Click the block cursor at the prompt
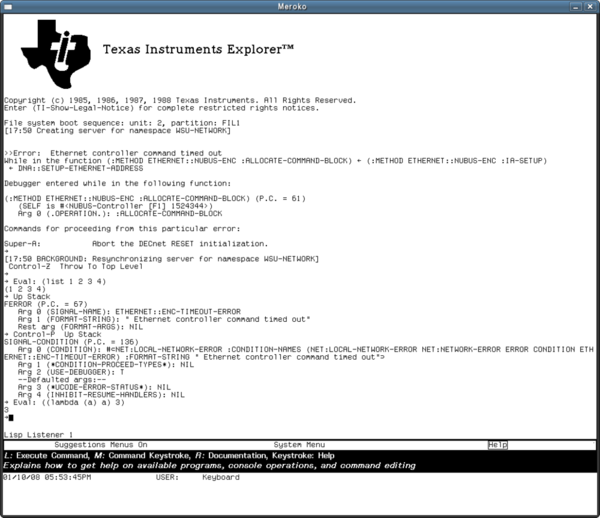This screenshot has width=600, height=518. 11,418
